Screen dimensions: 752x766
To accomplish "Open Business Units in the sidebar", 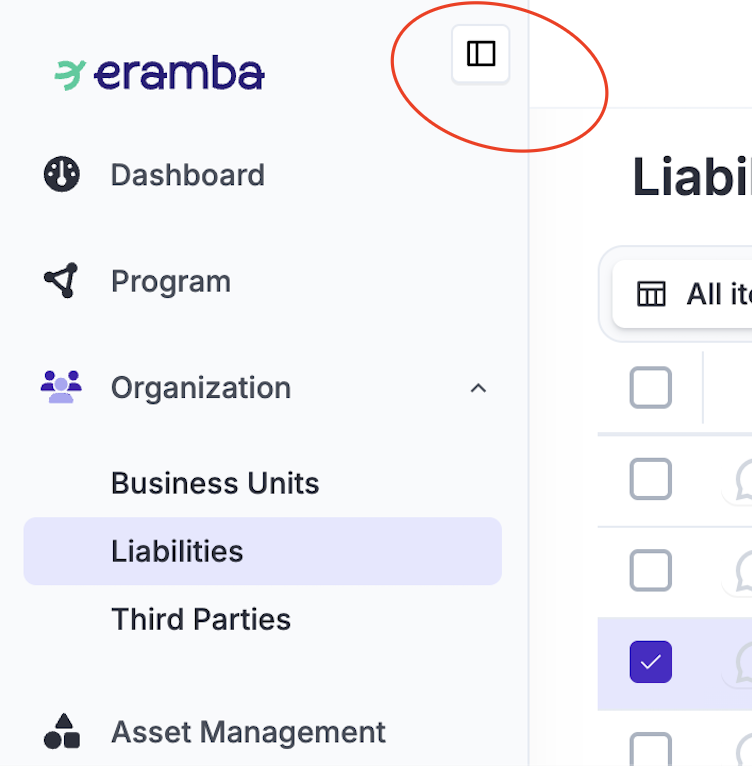I will coord(215,483).
